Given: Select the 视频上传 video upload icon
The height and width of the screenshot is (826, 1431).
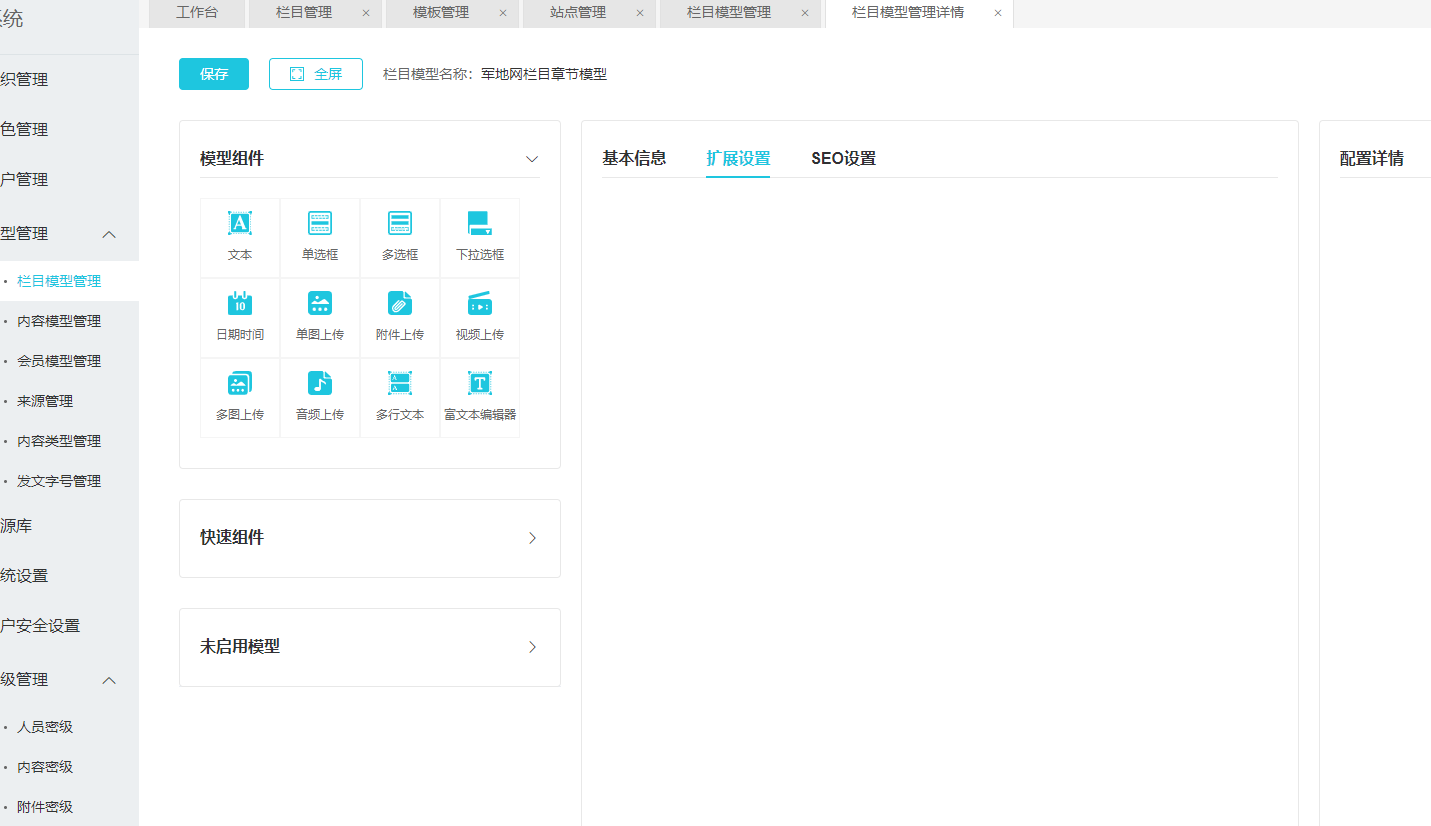Looking at the screenshot, I should [479, 304].
